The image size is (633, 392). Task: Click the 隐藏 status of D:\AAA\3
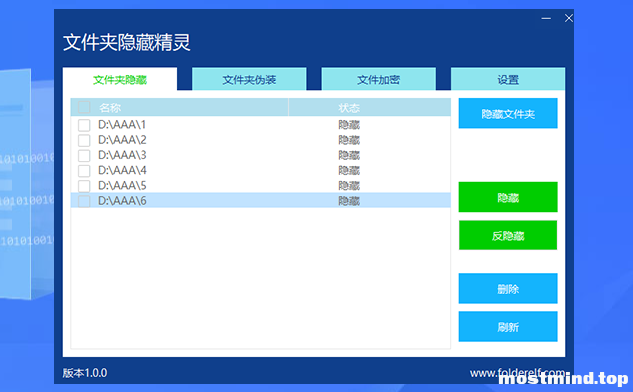click(x=349, y=155)
